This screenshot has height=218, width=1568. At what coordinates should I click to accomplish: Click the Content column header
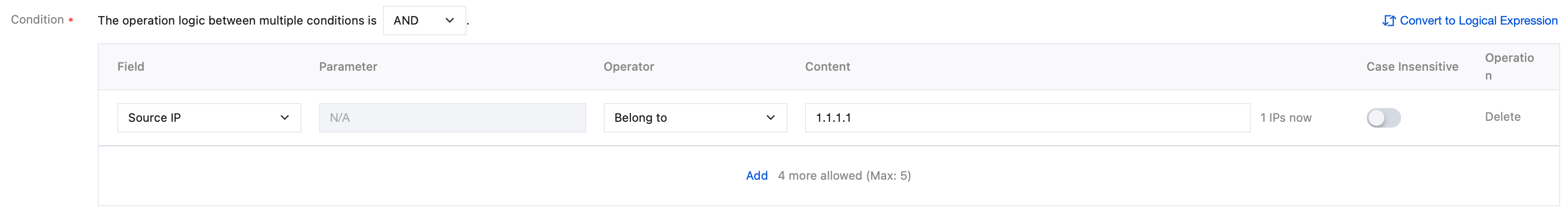tap(827, 67)
